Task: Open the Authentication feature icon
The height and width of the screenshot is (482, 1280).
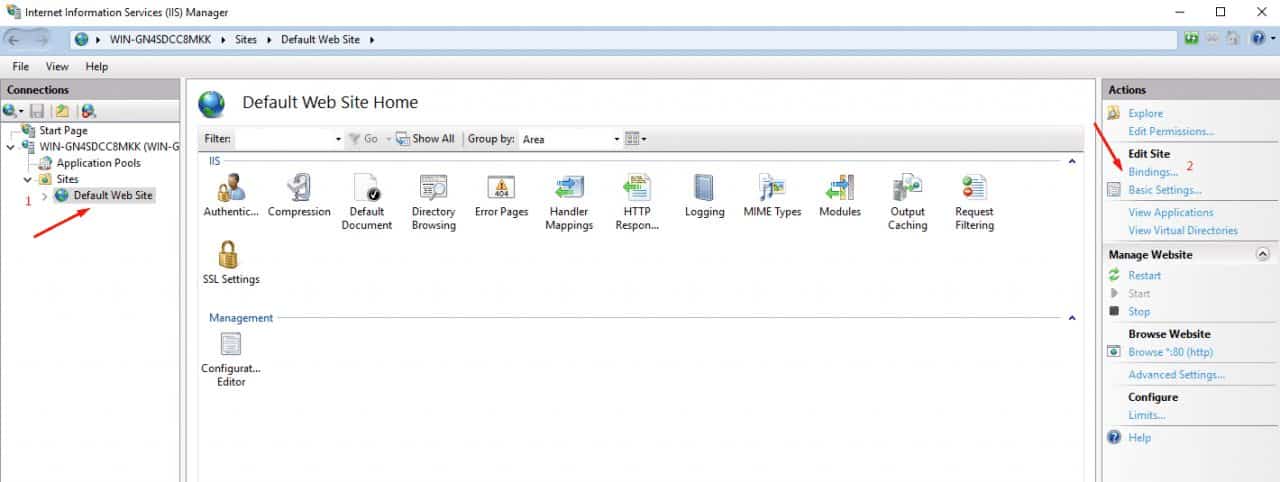Action: tap(231, 189)
